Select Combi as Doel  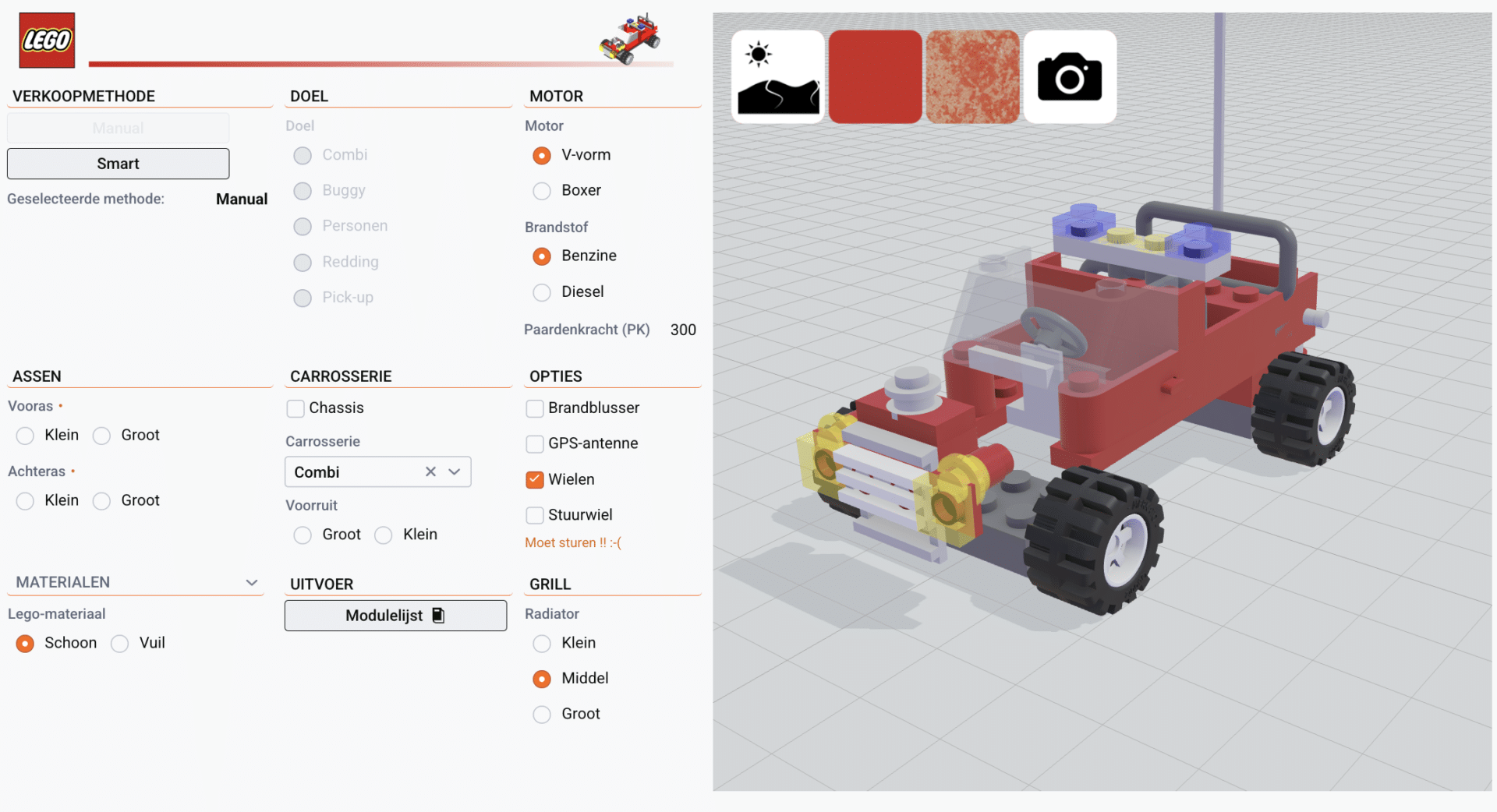pyautogui.click(x=303, y=155)
